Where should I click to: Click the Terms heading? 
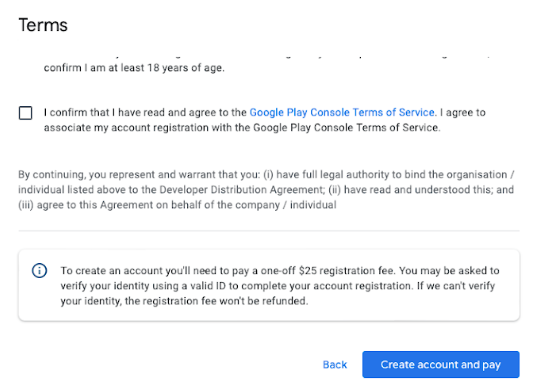pos(43,25)
